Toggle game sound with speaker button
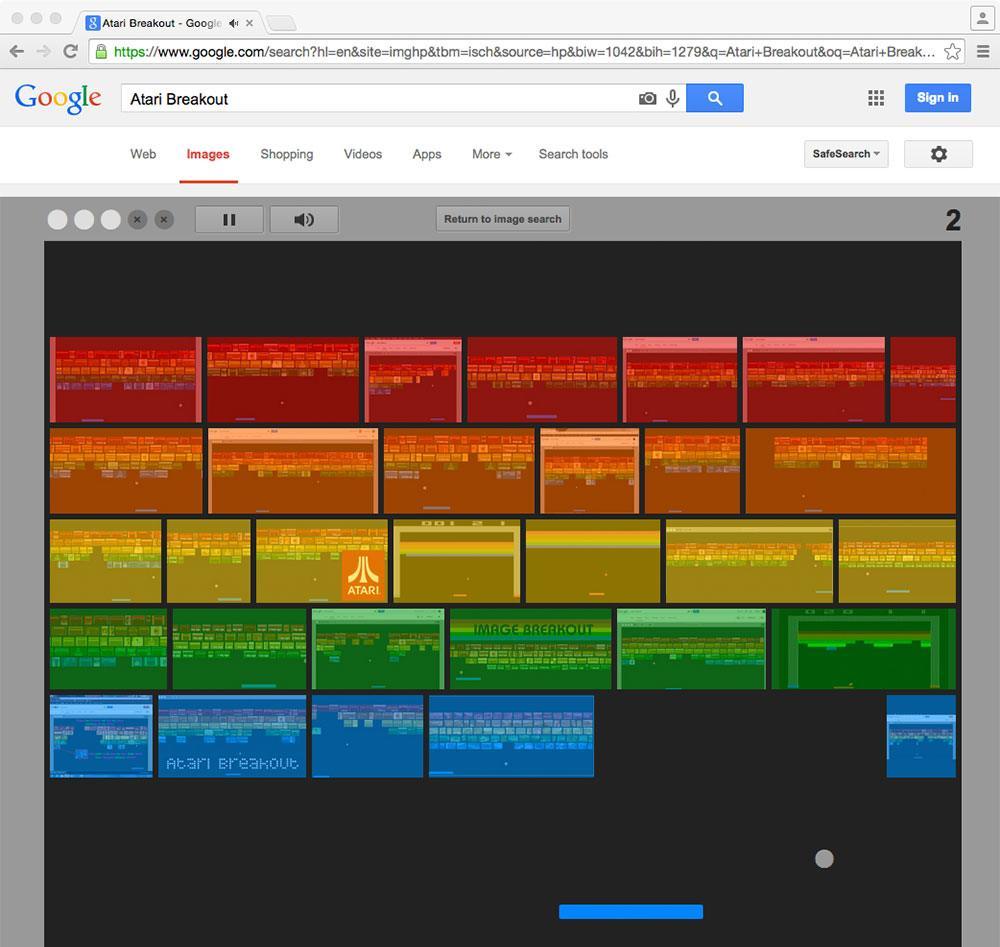 [x=304, y=219]
